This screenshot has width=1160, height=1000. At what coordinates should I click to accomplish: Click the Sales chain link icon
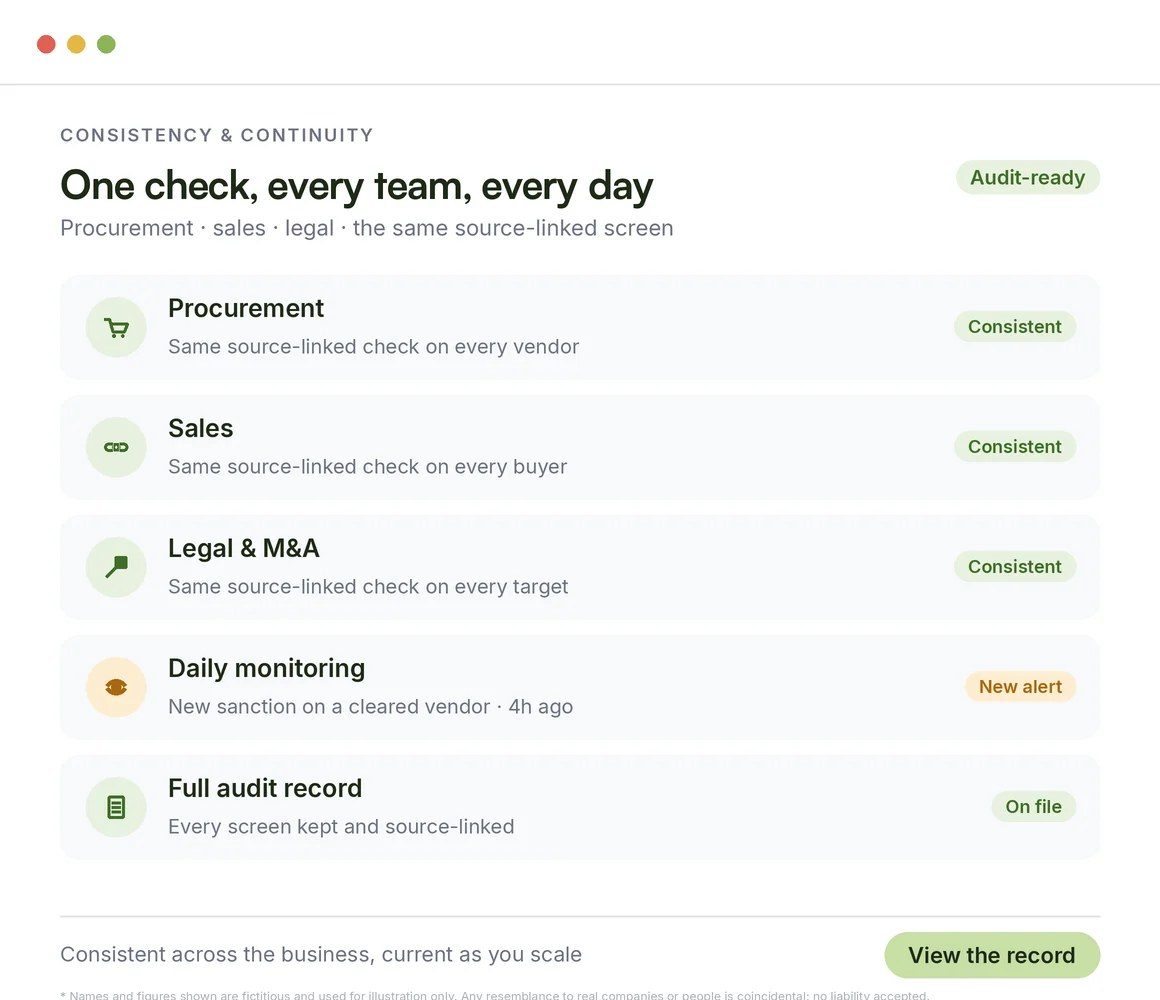[x=116, y=447]
